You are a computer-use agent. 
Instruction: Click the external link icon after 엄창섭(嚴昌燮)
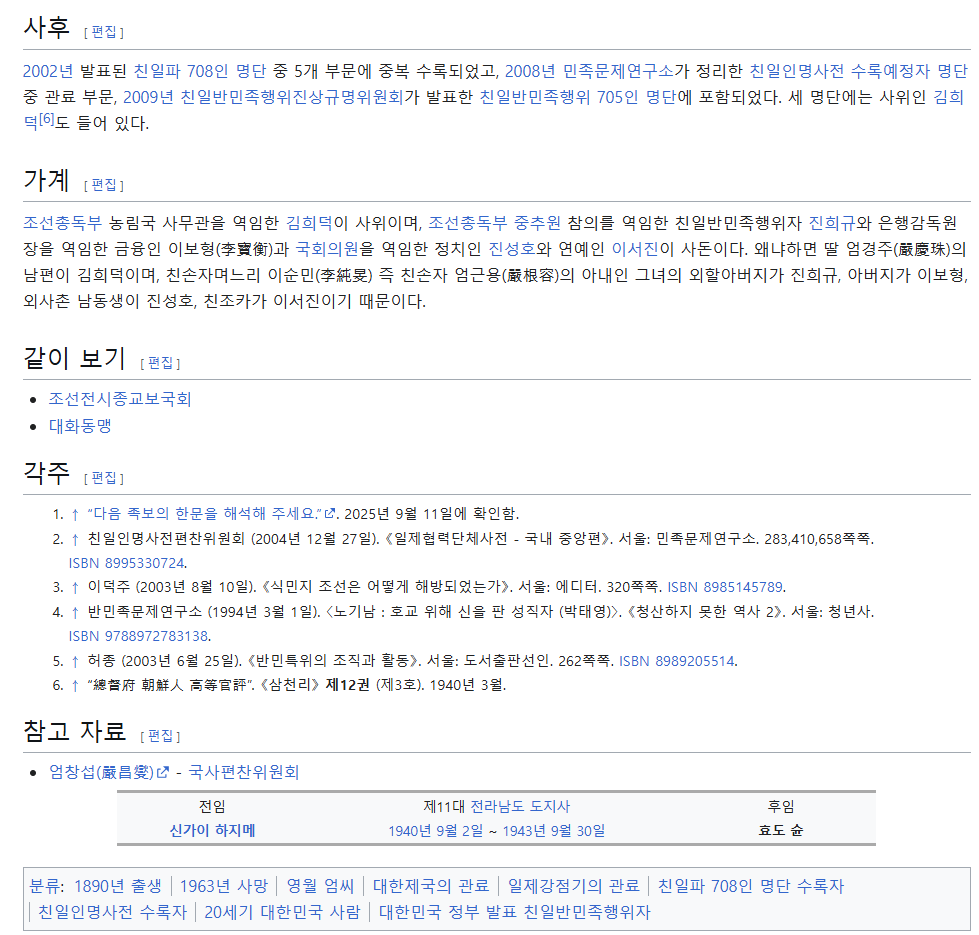(x=161, y=772)
